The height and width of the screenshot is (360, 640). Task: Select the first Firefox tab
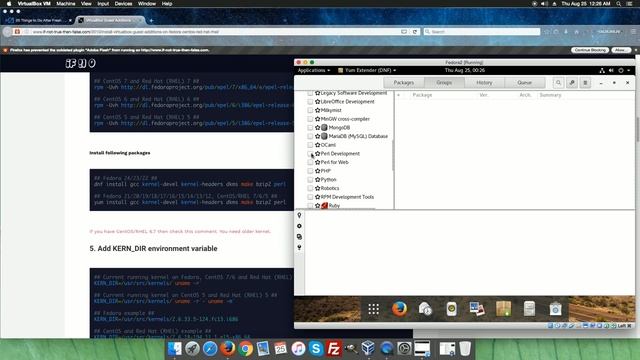click(x=39, y=20)
